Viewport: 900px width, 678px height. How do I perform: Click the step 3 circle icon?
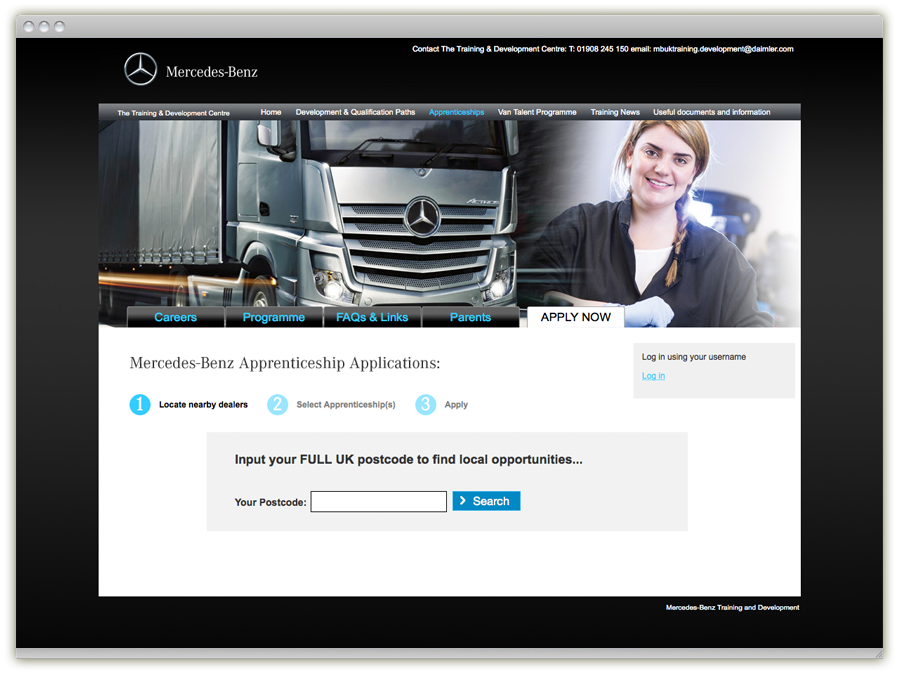pyautogui.click(x=426, y=405)
